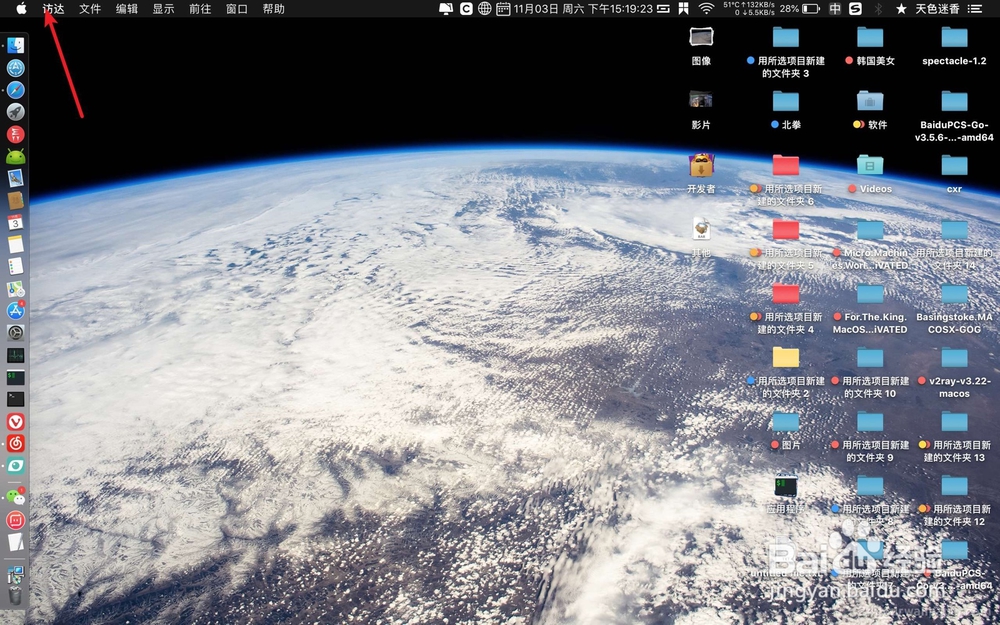1000x625 pixels.
Task: Open the 访达 Finder menu
Action: coord(54,9)
